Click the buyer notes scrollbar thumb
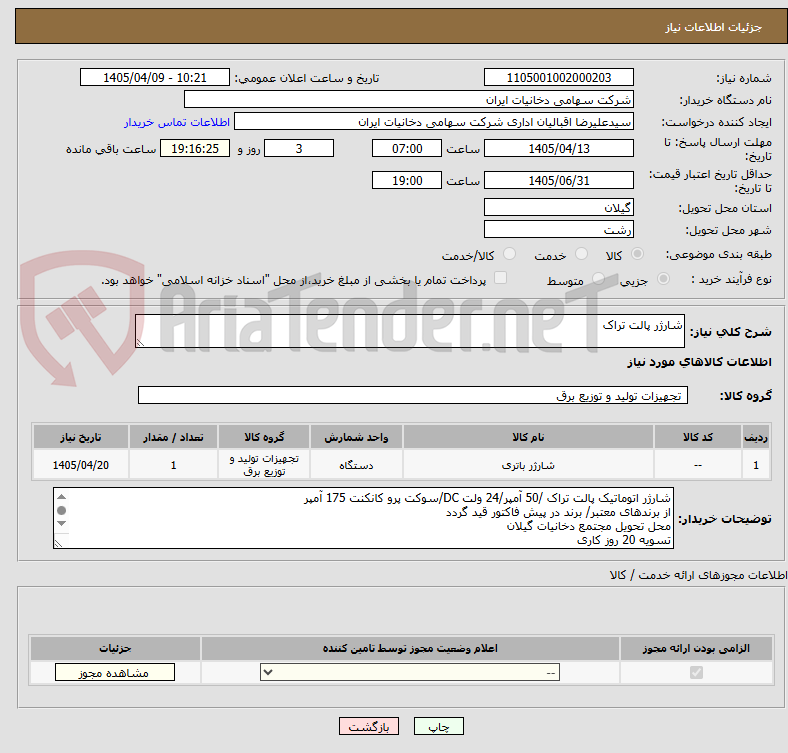This screenshot has height=753, width=788. (x=61, y=510)
